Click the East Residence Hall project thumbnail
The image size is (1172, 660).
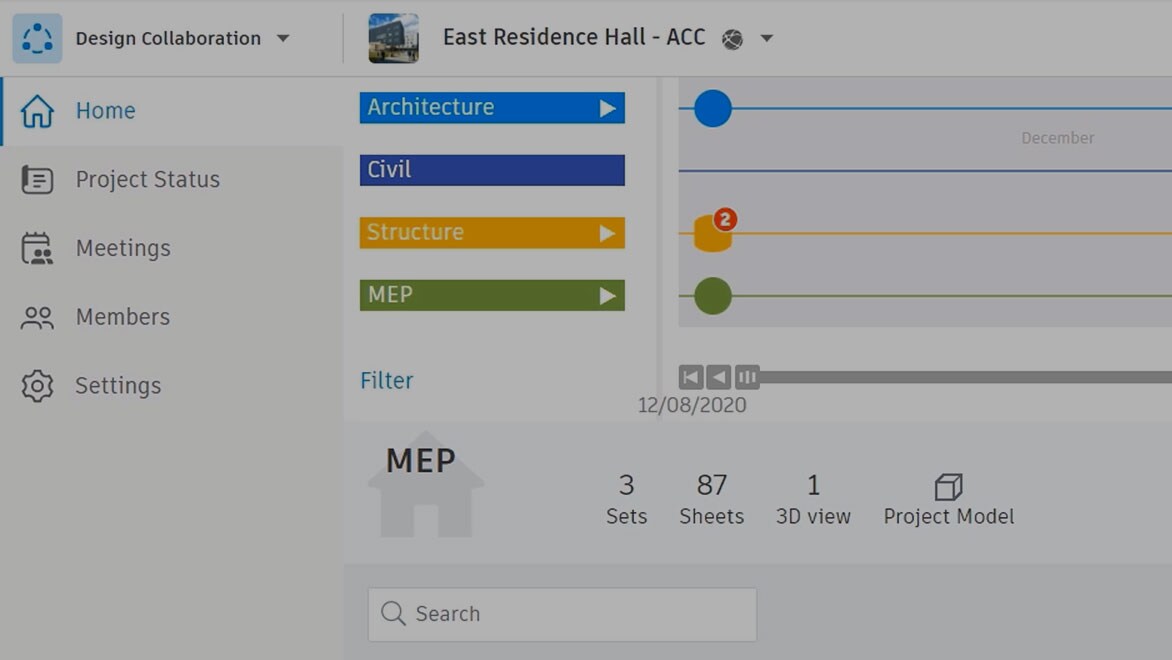coord(393,38)
